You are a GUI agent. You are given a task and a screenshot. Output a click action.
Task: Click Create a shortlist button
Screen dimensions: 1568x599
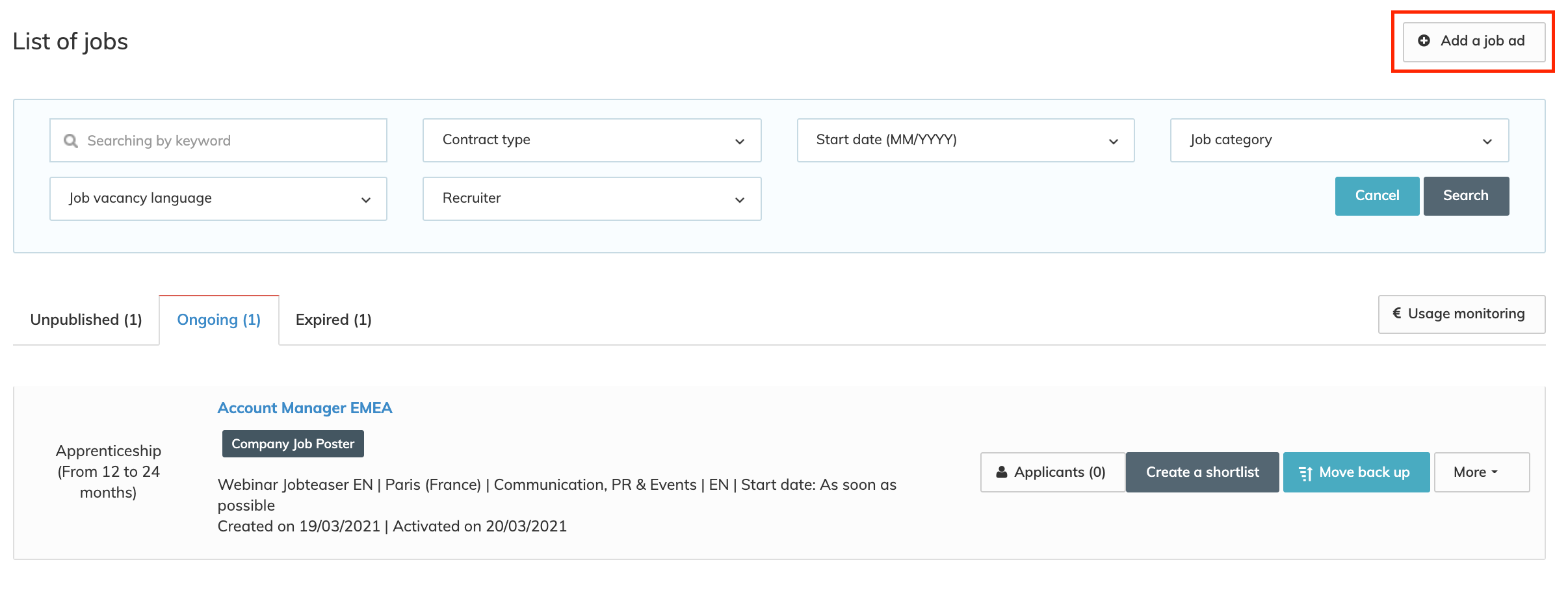tap(1202, 472)
